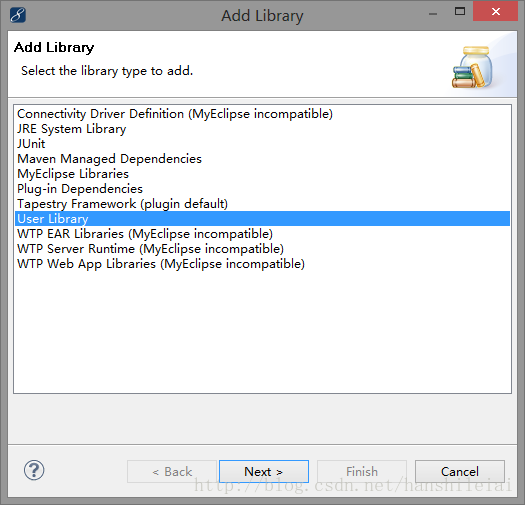525x505 pixels.
Task: Select the highlighted User Library row
Action: 262,219
